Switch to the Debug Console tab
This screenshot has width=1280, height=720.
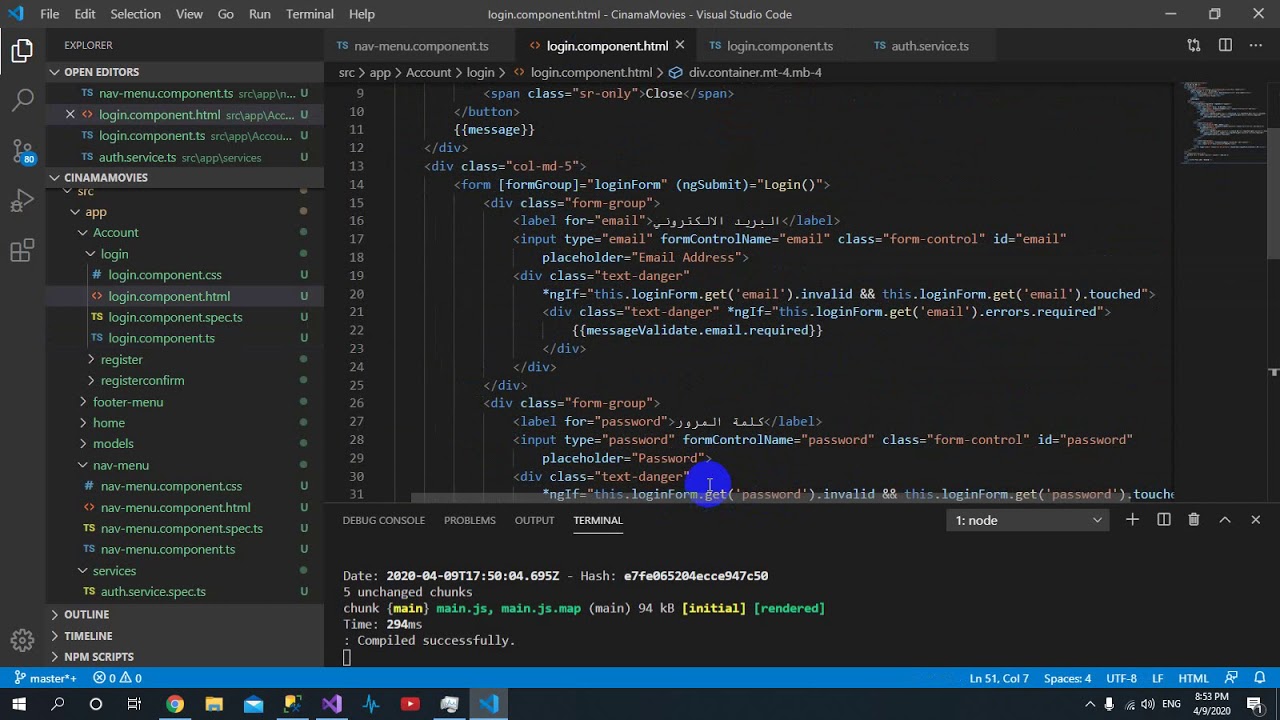tap(383, 520)
